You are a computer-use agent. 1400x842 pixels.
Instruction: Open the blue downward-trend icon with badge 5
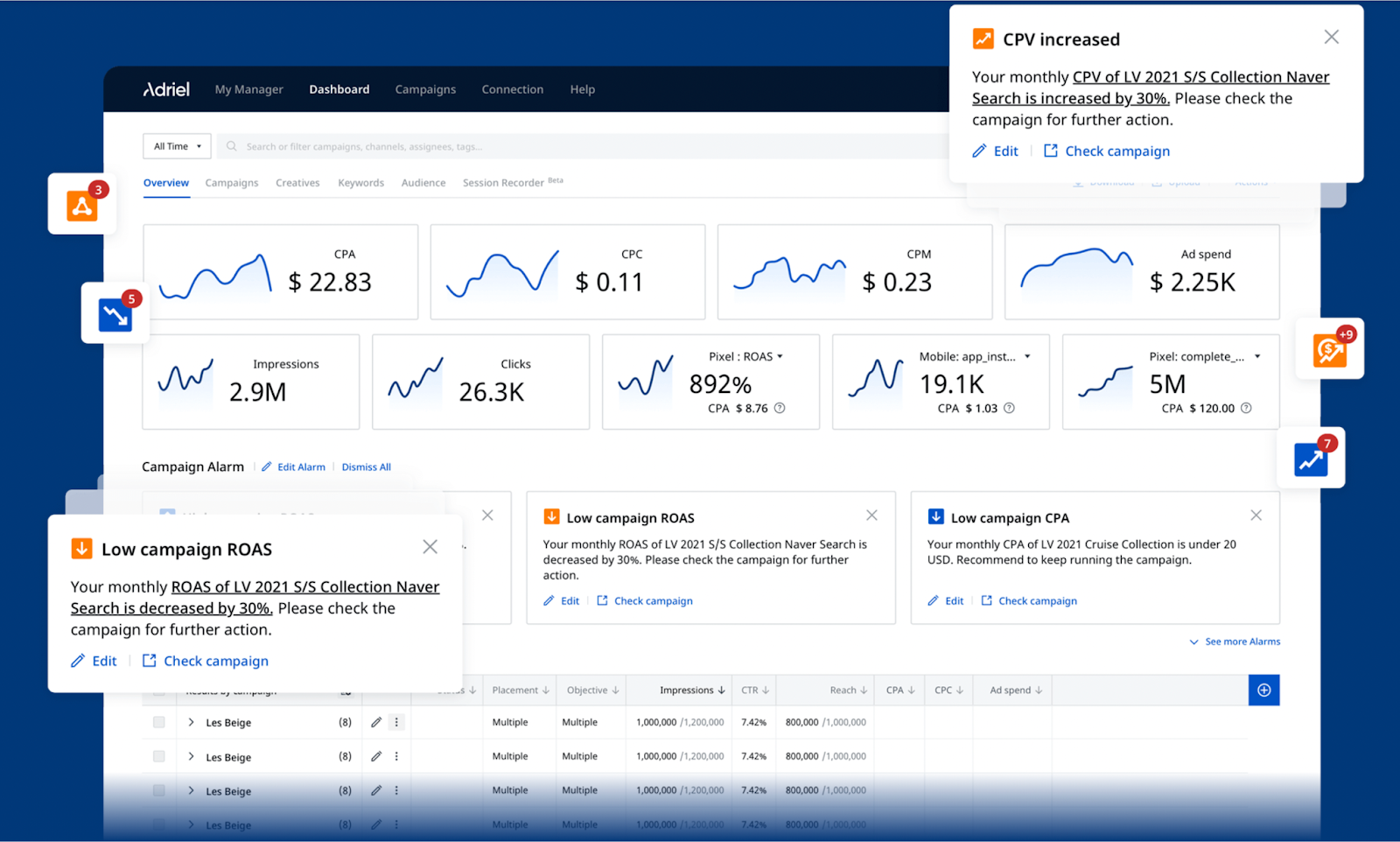(x=115, y=314)
